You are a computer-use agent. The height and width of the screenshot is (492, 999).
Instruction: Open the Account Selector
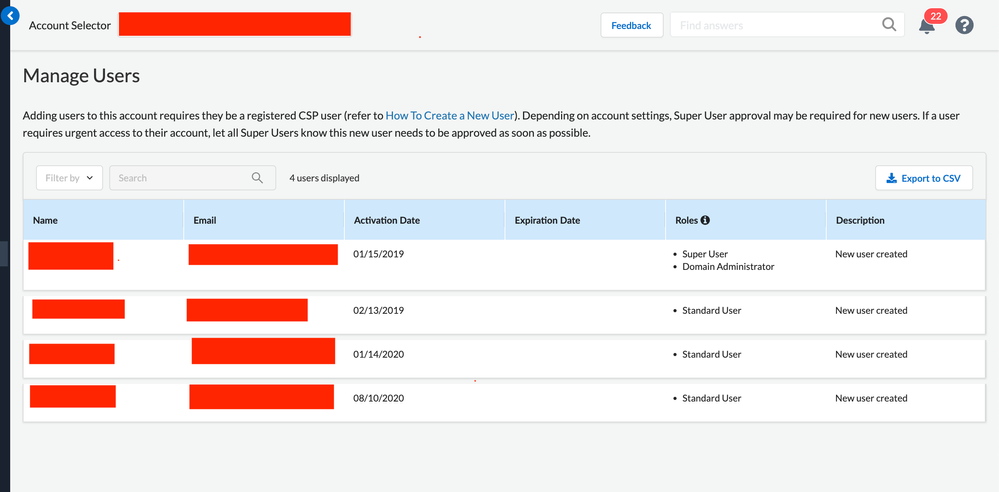pyautogui.click(x=70, y=25)
